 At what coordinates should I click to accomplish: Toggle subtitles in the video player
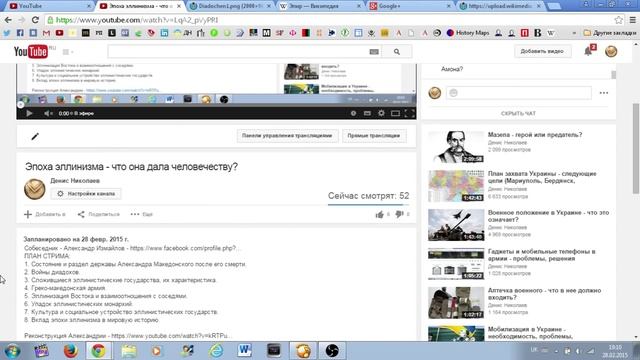click(367, 113)
